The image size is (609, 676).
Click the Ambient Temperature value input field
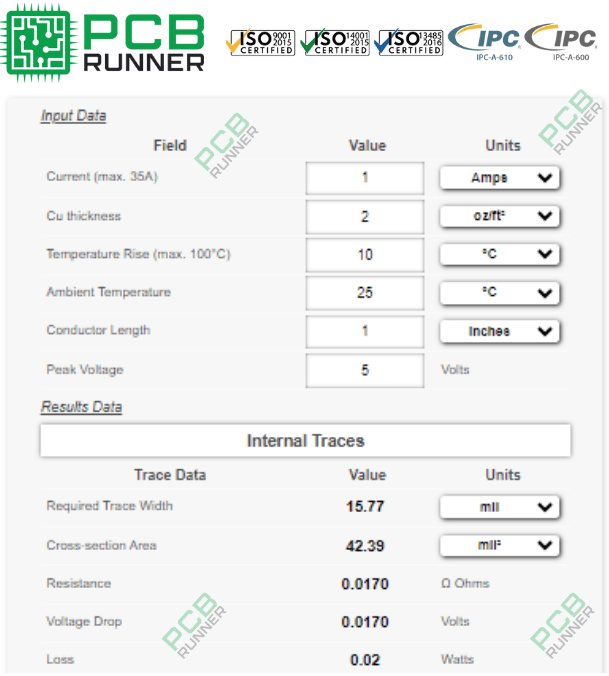(365, 293)
